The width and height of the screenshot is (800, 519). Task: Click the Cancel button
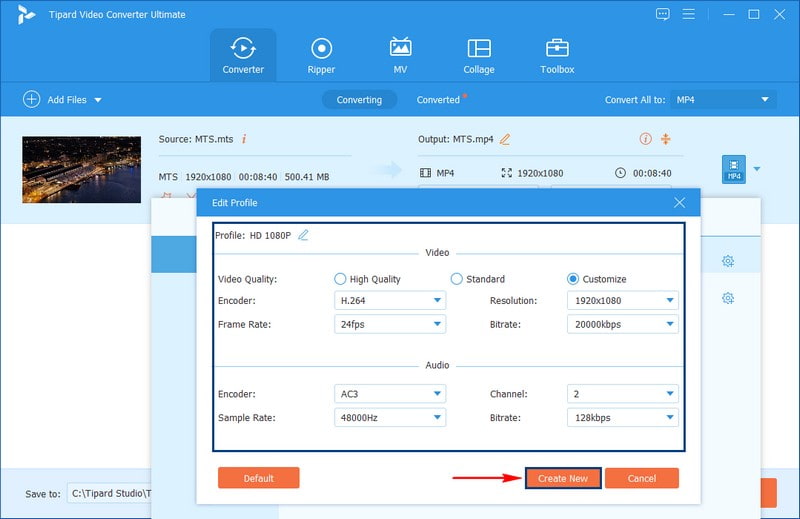[642, 478]
